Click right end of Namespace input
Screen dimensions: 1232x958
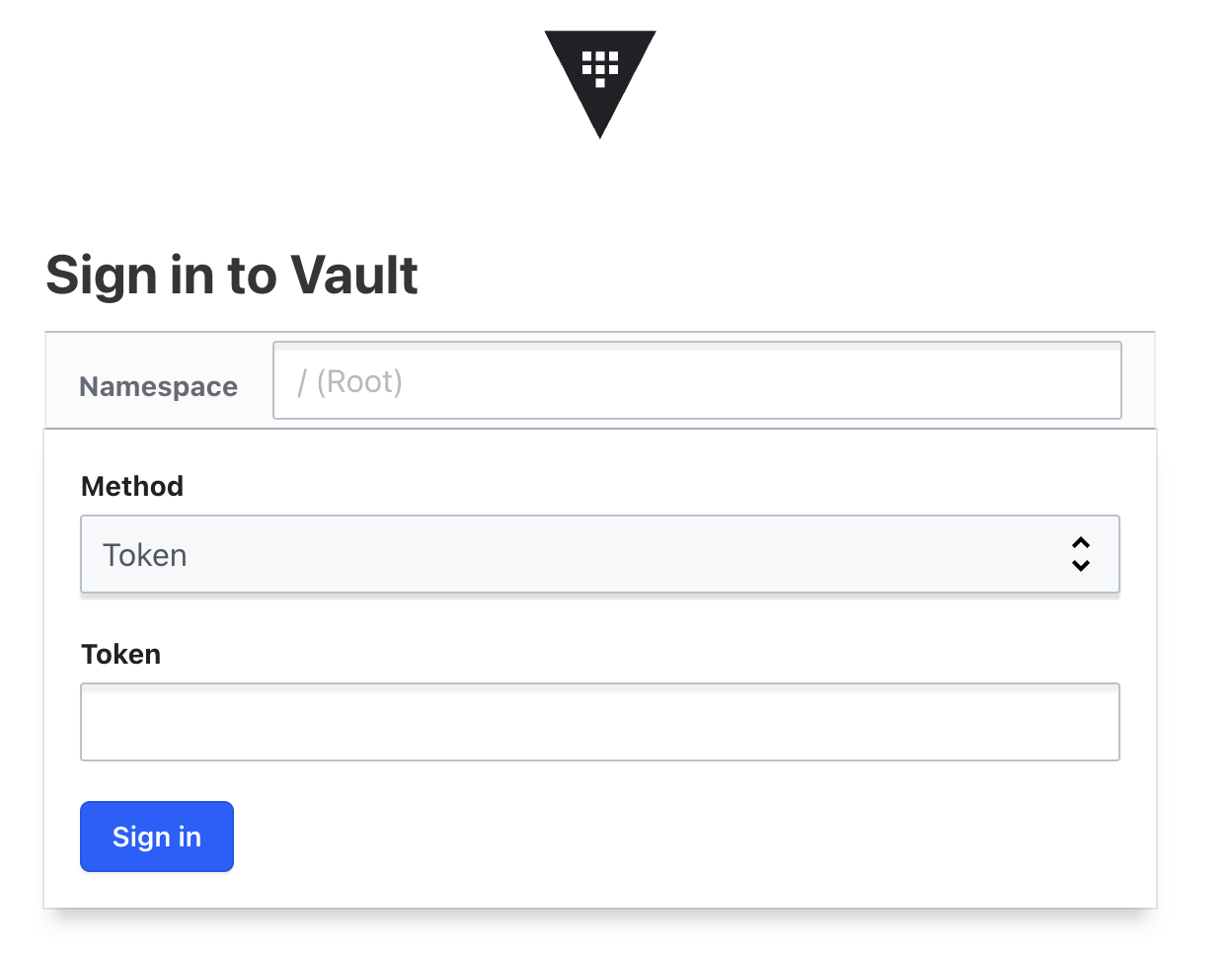pyautogui.click(x=1096, y=381)
